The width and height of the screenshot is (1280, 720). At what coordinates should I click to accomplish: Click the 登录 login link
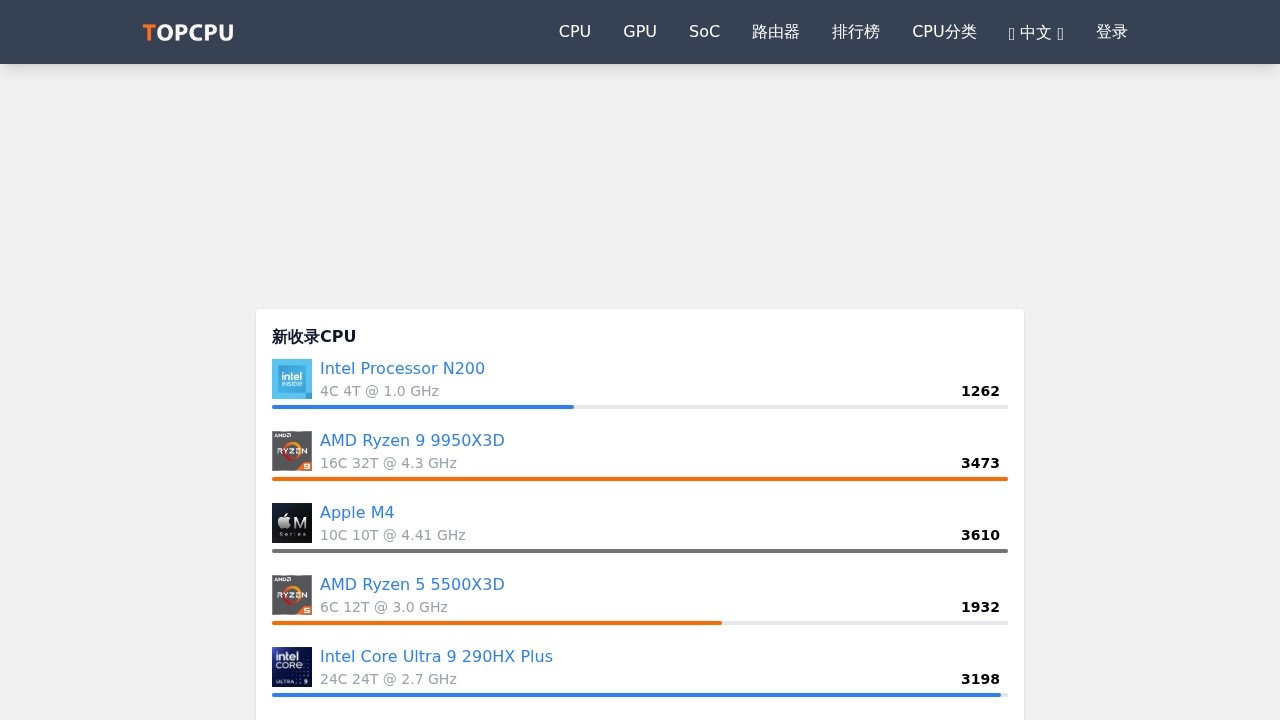coord(1112,32)
